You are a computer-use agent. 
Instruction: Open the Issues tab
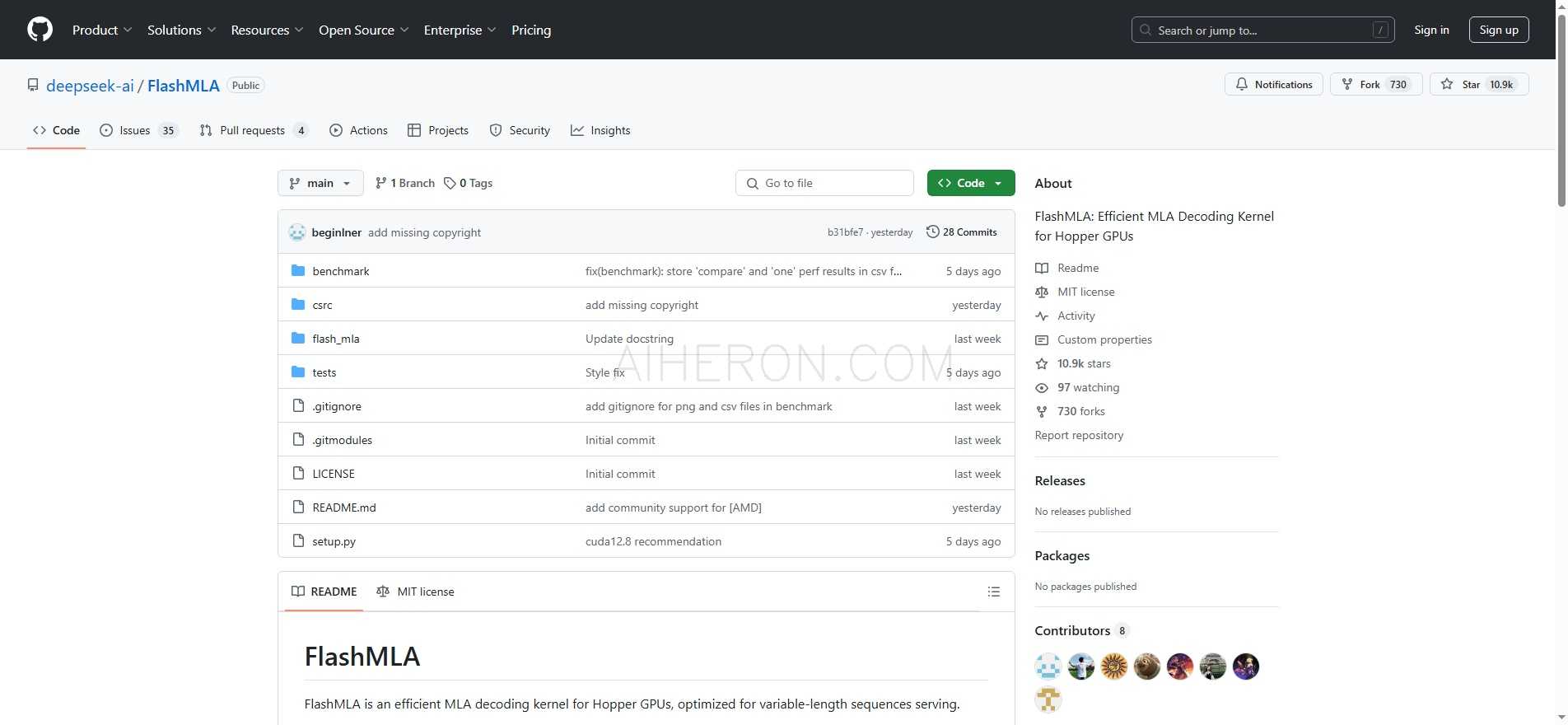tap(138, 130)
